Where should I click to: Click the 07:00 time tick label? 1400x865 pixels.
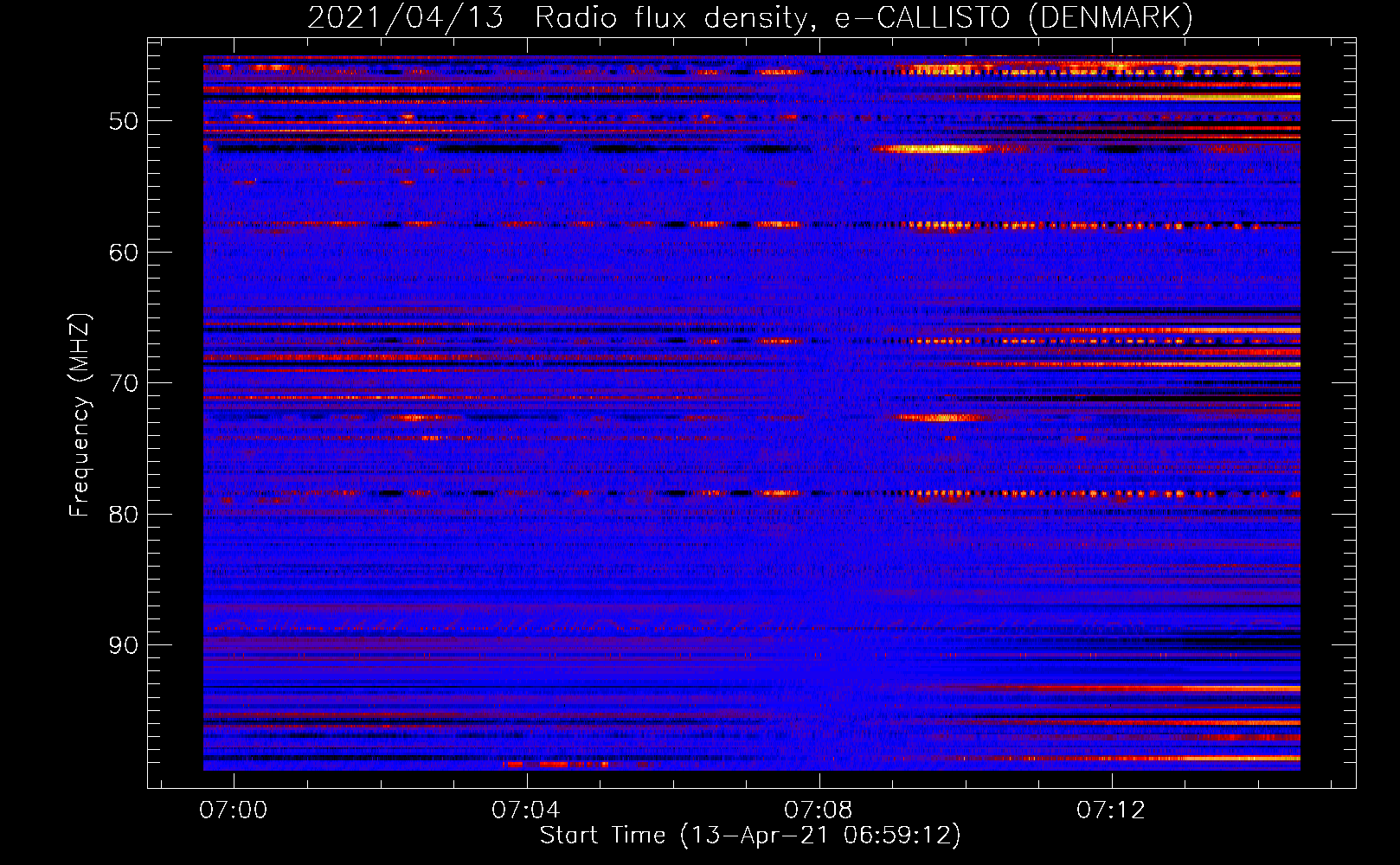[234, 810]
